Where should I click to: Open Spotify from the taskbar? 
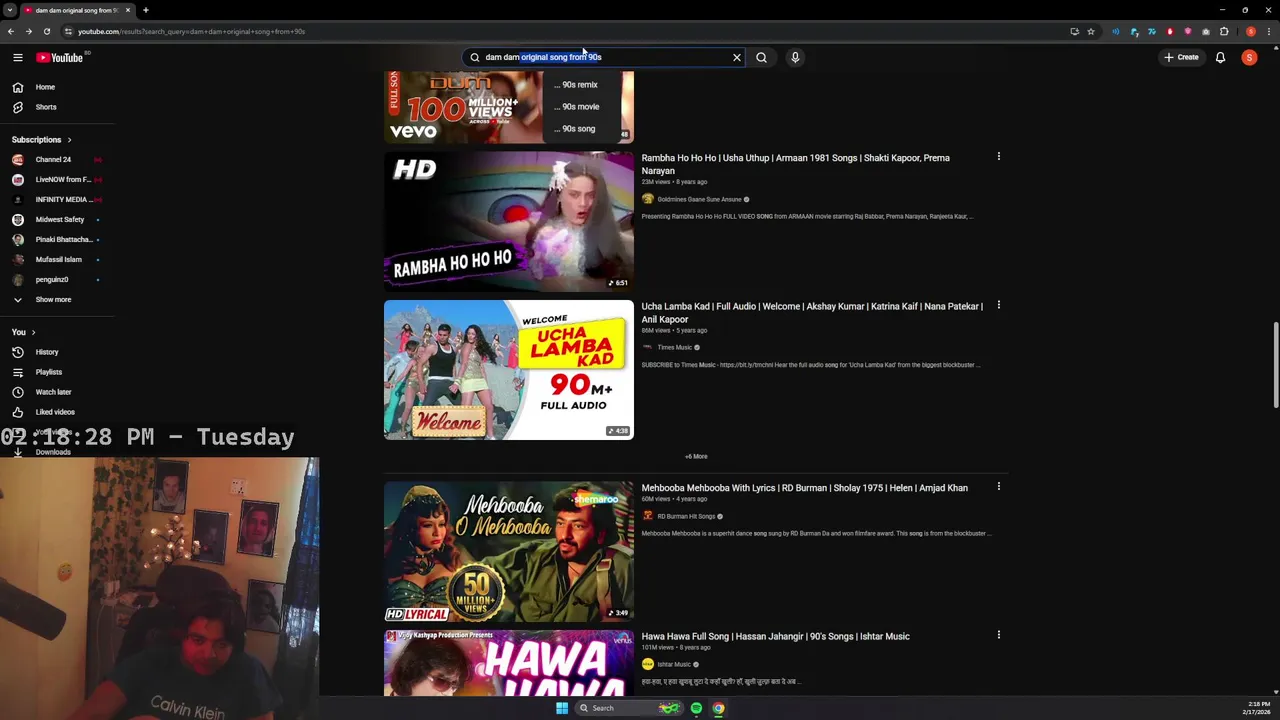(x=696, y=708)
